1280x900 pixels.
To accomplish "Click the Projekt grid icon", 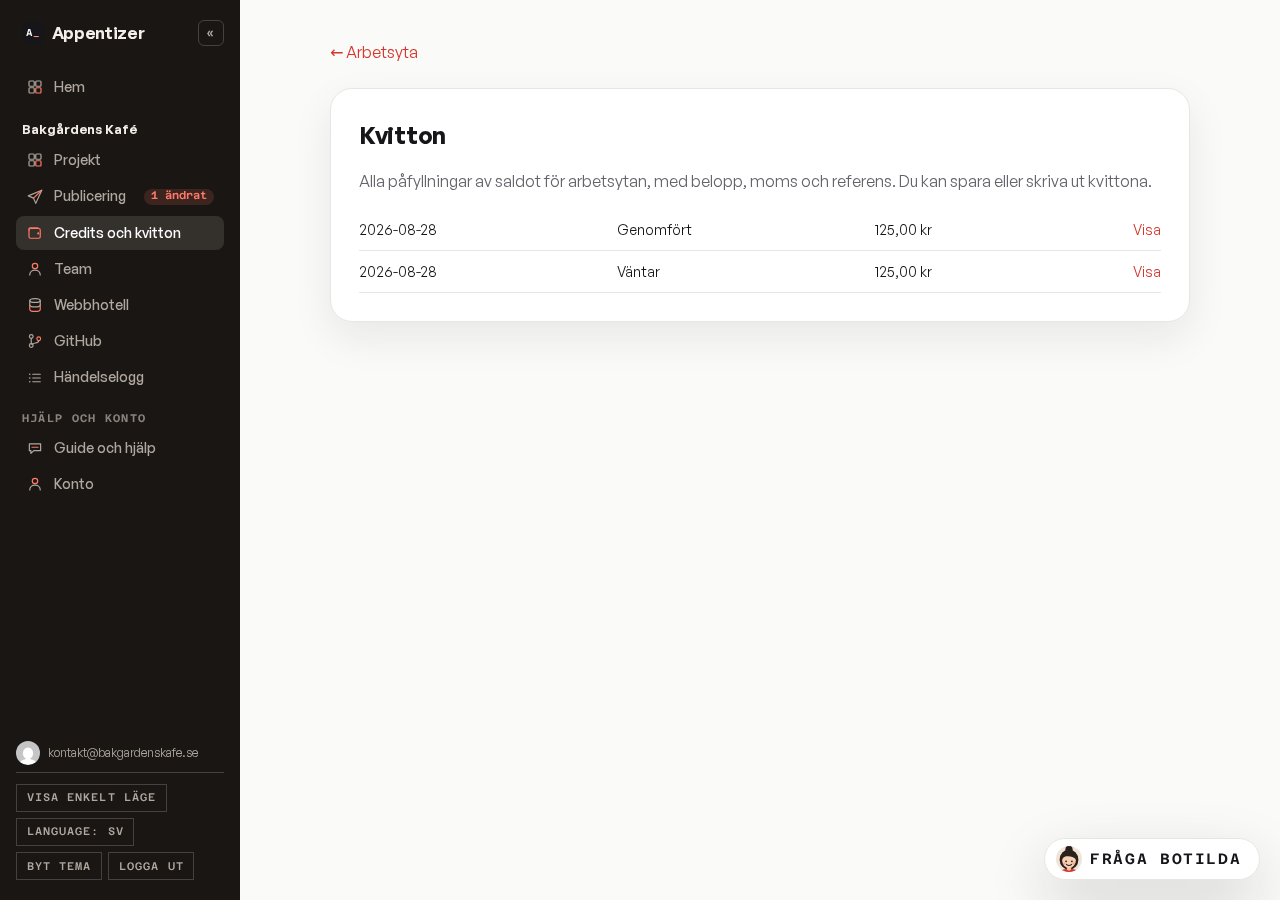I will (x=35, y=160).
